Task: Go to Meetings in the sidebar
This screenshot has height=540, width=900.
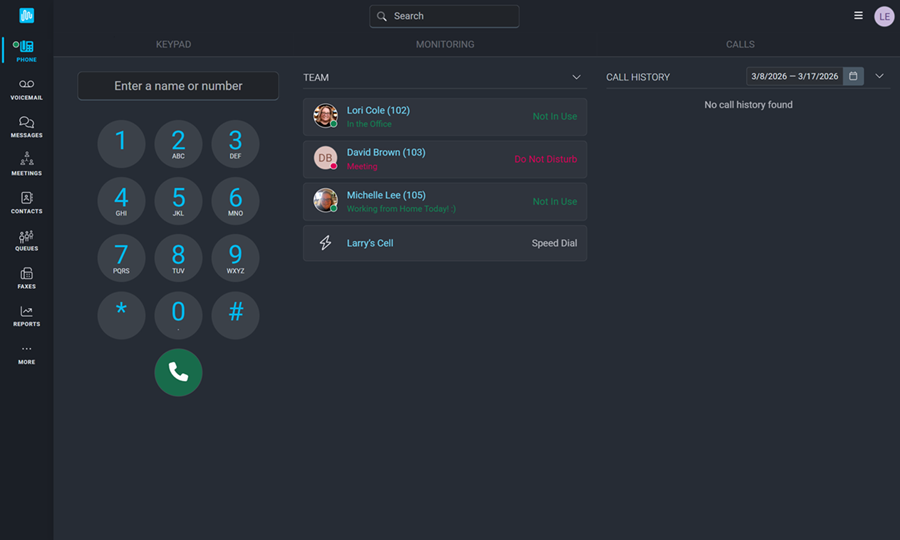Action: (x=26, y=164)
